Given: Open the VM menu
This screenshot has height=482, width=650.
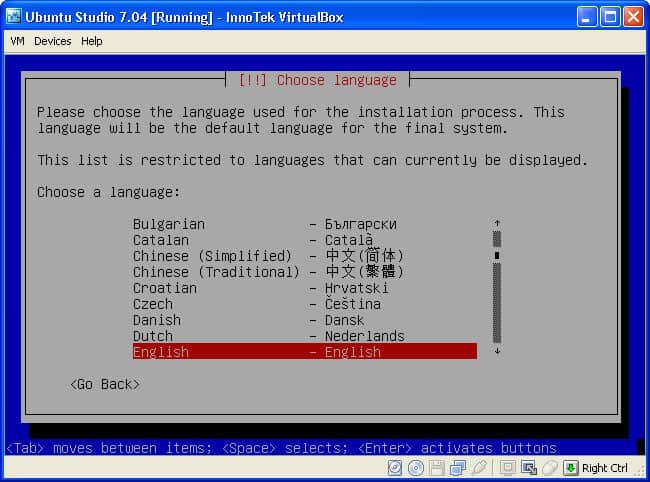Looking at the screenshot, I should pyautogui.click(x=17, y=41).
